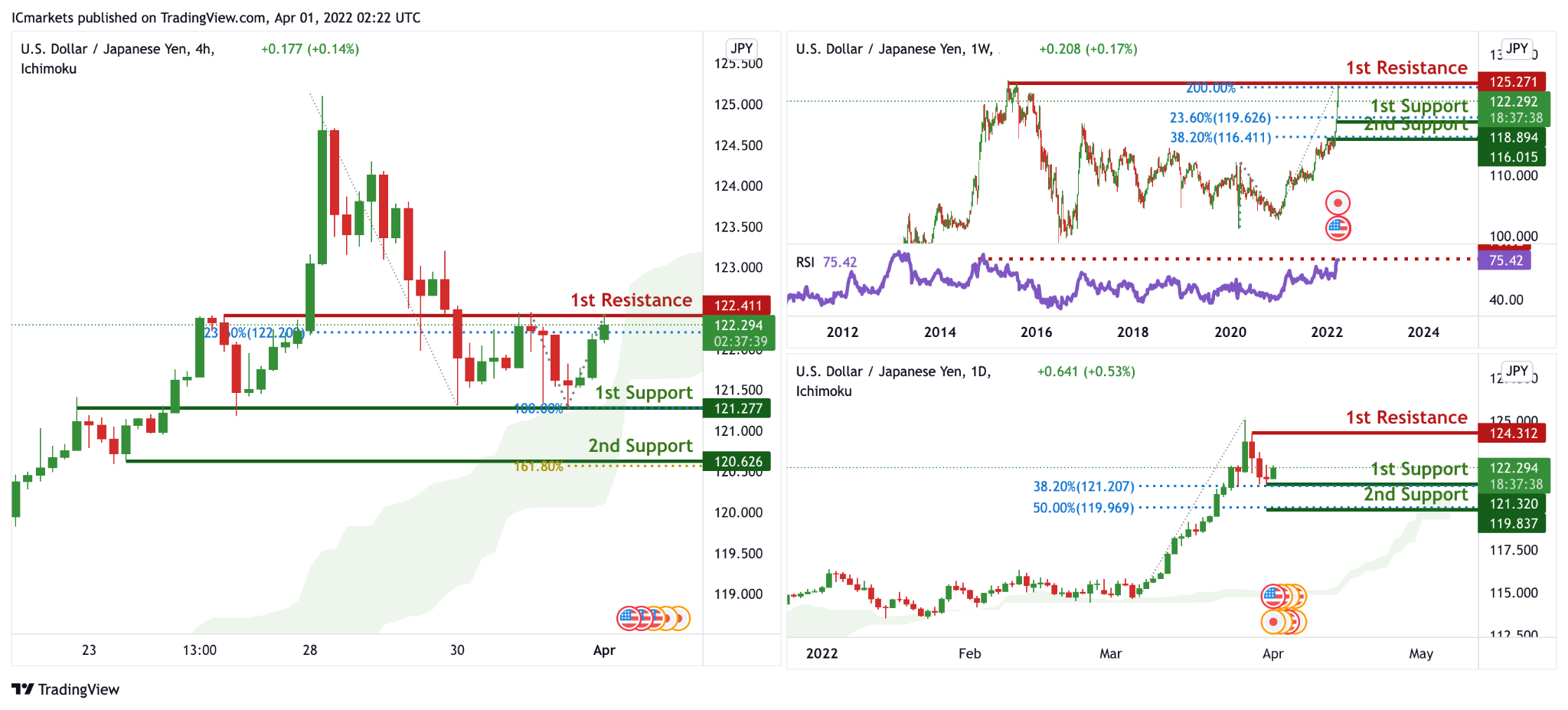The height and width of the screenshot is (710, 1568).
Task: Click the JPY currency label on daily chart
Action: 1517,371
